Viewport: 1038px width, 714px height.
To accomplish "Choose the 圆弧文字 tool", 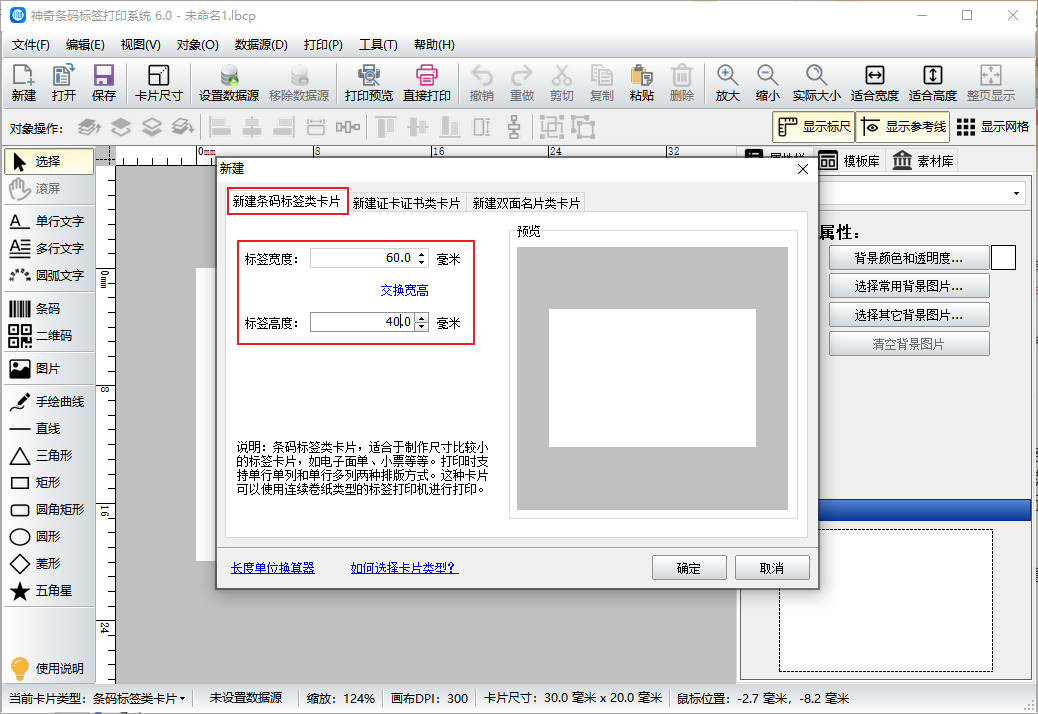I will pyautogui.click(x=49, y=275).
